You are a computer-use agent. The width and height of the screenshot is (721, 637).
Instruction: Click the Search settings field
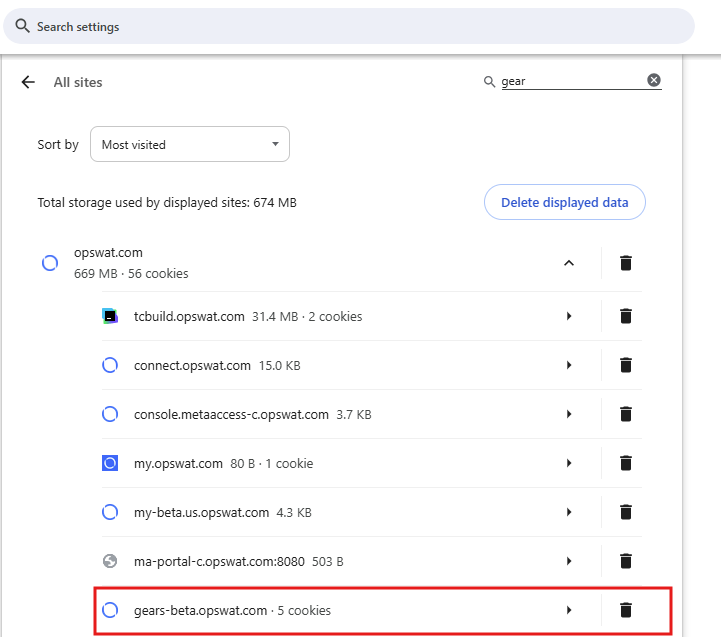[x=350, y=27]
